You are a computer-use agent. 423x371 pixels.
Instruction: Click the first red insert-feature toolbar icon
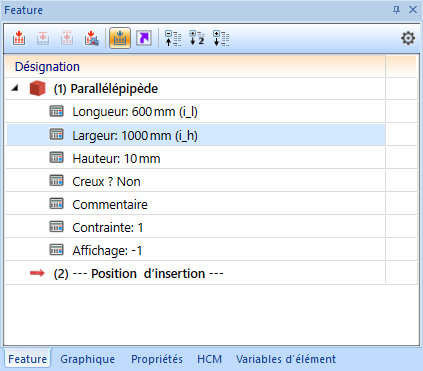click(x=19, y=38)
